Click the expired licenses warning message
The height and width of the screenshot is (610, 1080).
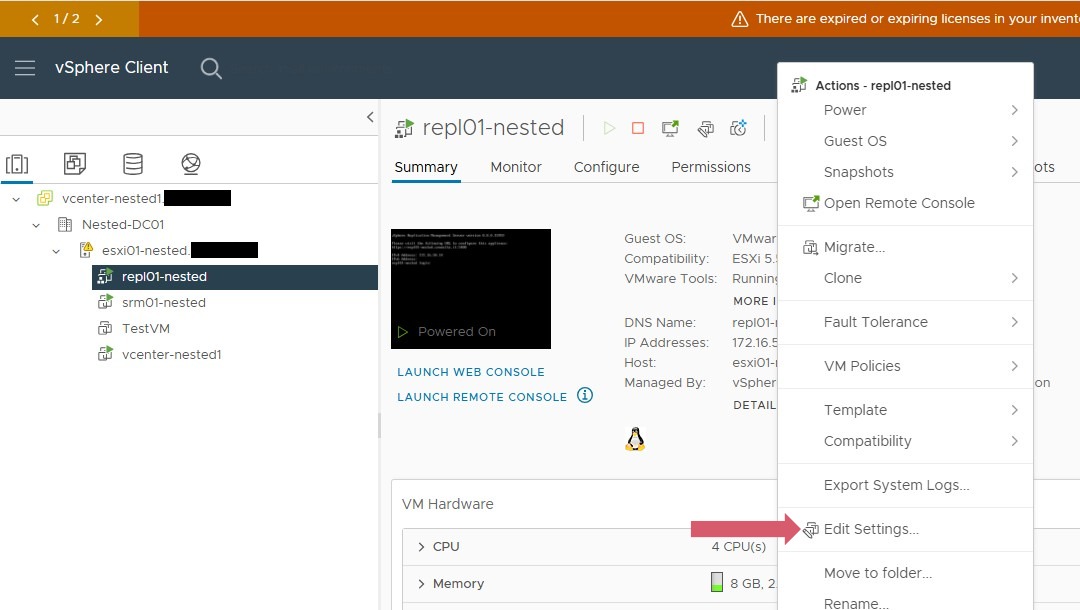(x=917, y=19)
